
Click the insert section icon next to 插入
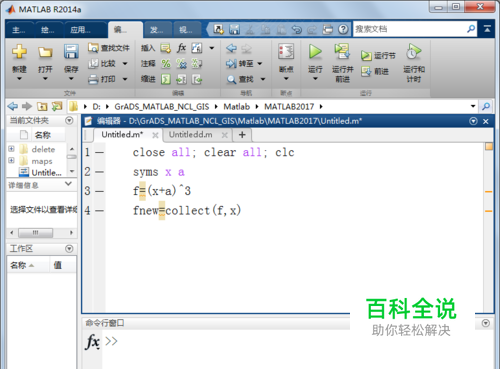coord(166,48)
